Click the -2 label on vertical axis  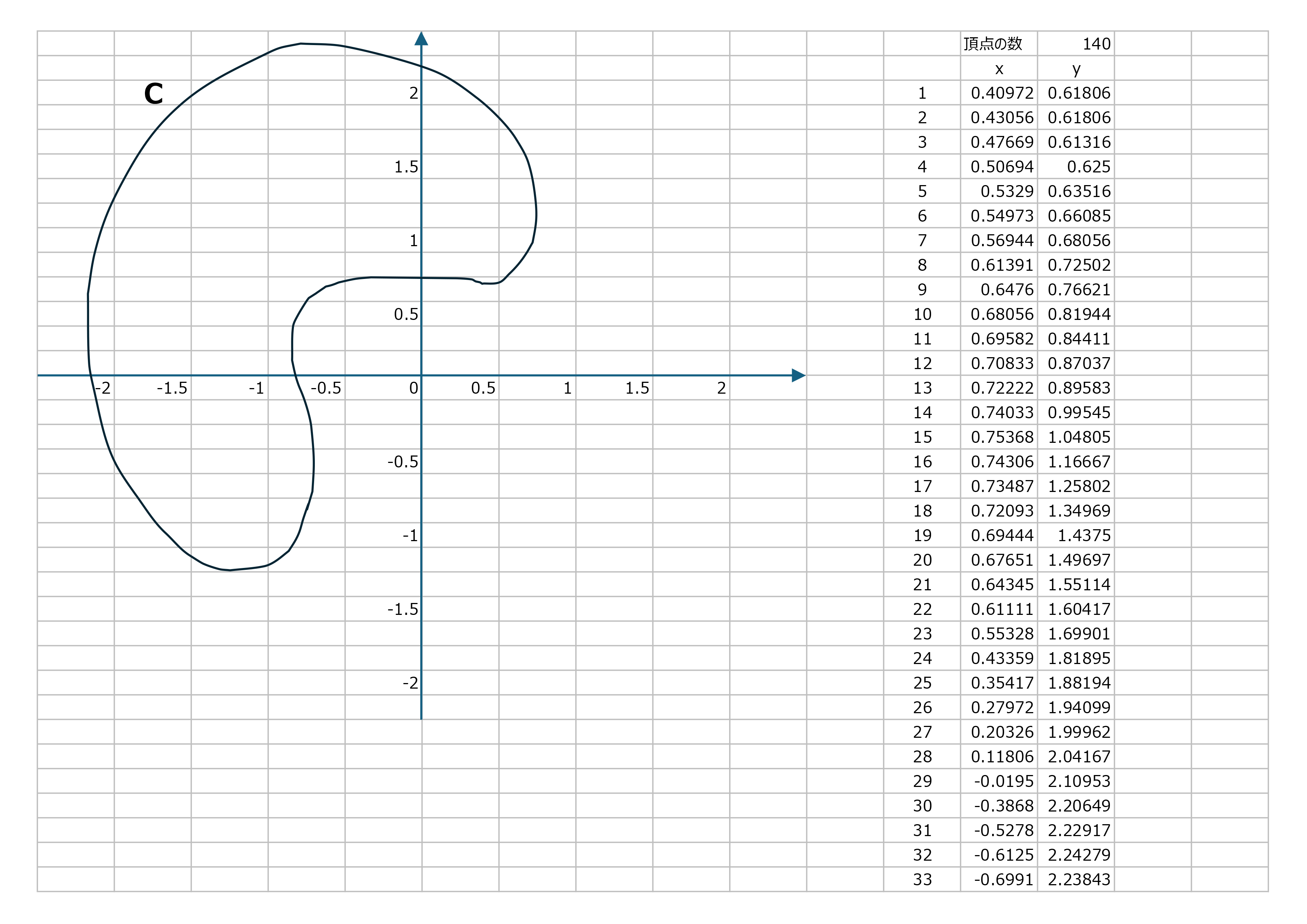tap(410, 683)
